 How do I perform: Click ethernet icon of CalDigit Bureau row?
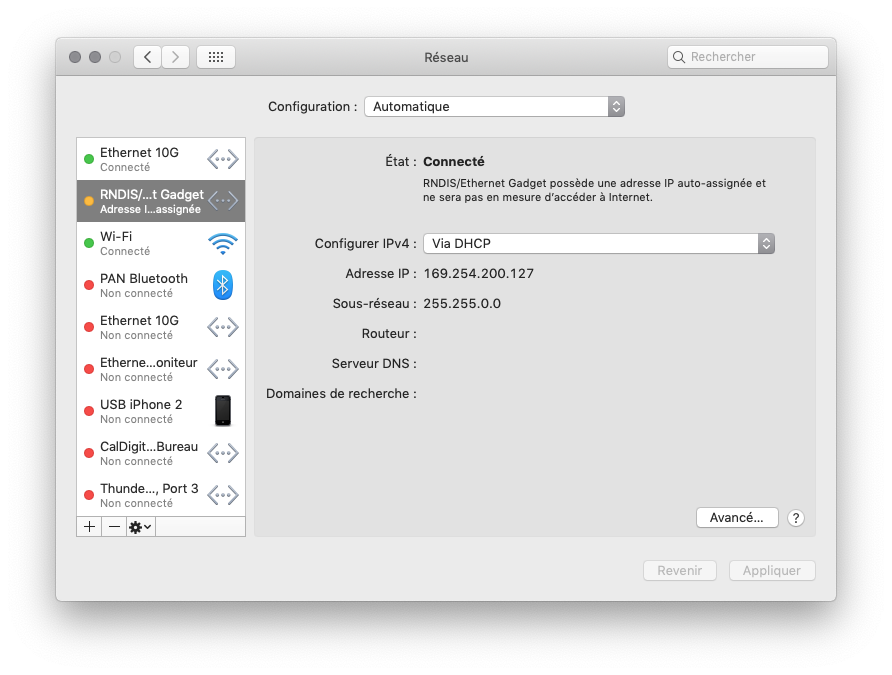(x=222, y=453)
